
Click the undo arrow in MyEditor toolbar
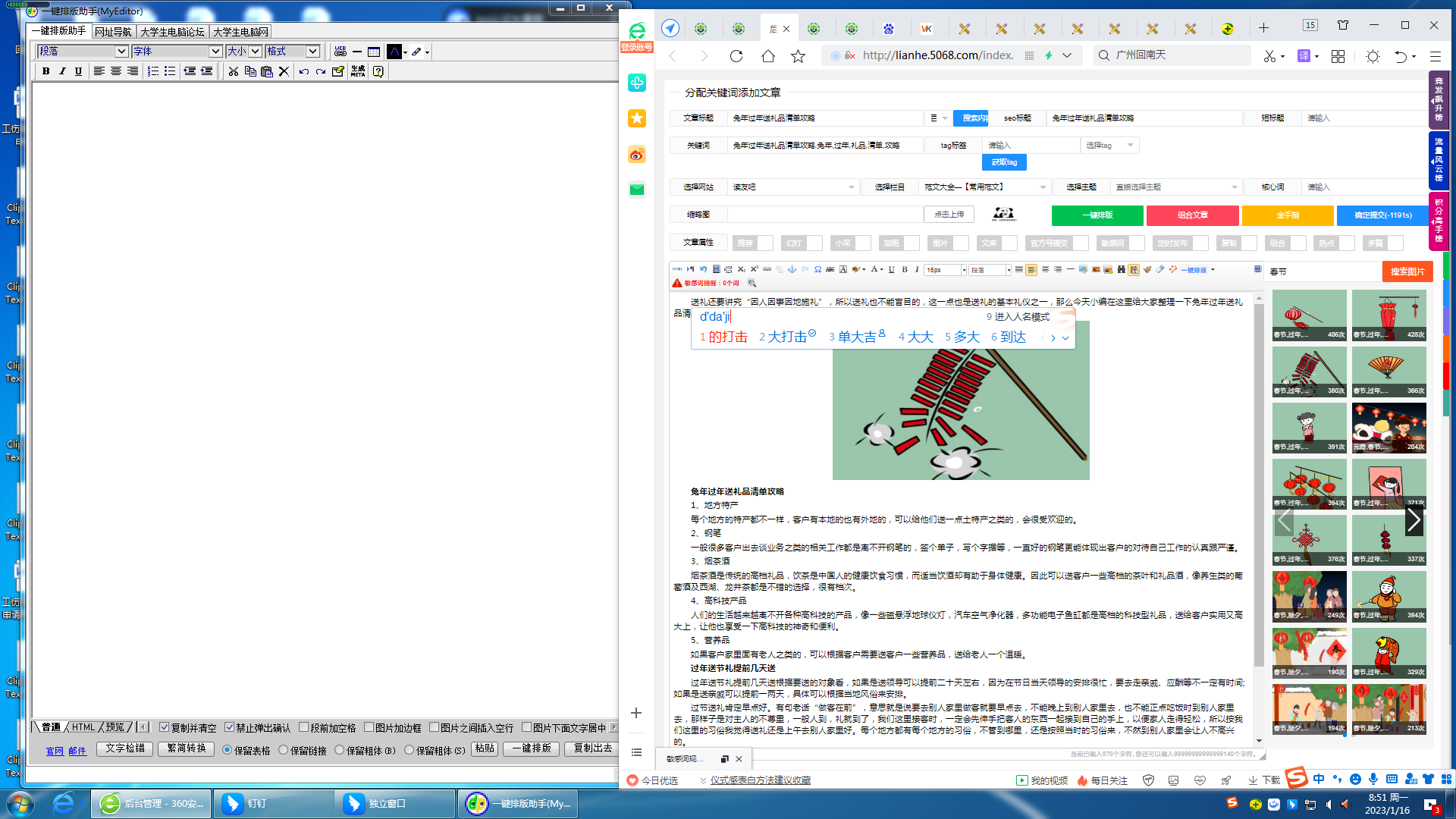[303, 71]
